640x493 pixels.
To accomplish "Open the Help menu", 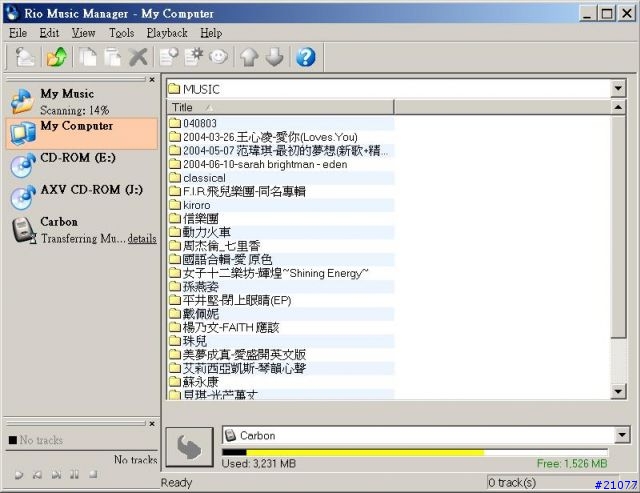I will click(x=211, y=33).
